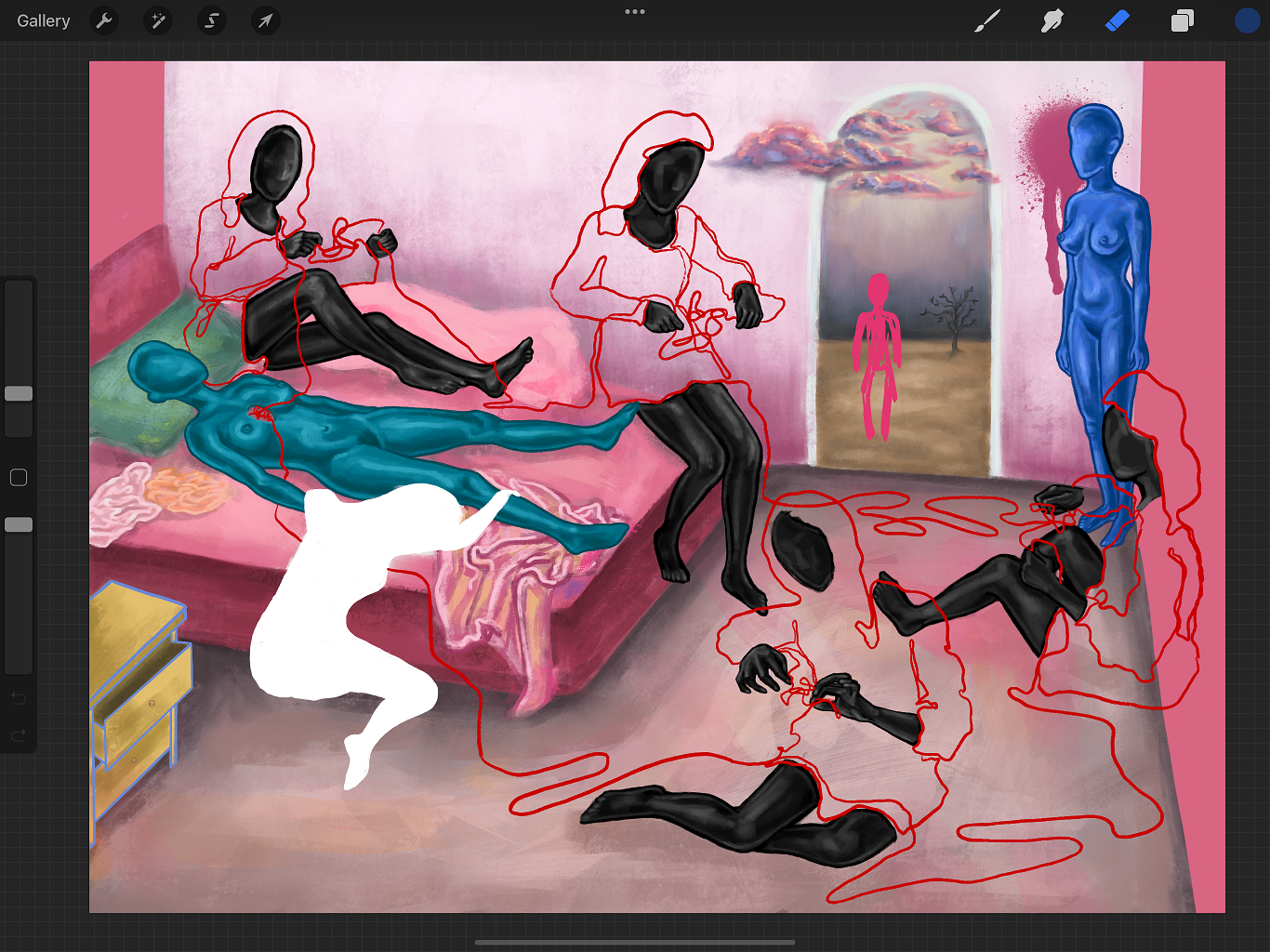Open the Gallery view
Image resolution: width=1270 pixels, height=952 pixels.
click(44, 20)
